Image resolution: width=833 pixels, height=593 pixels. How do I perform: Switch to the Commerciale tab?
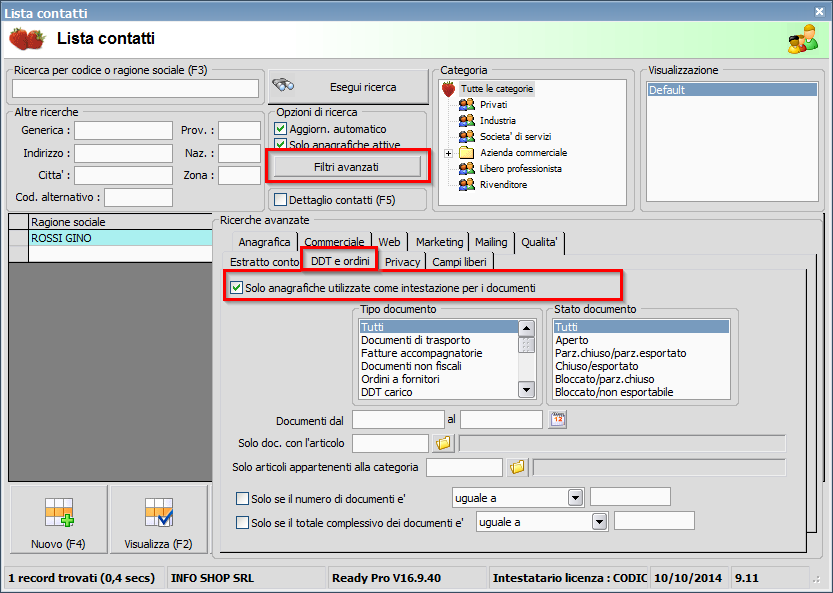coord(334,242)
